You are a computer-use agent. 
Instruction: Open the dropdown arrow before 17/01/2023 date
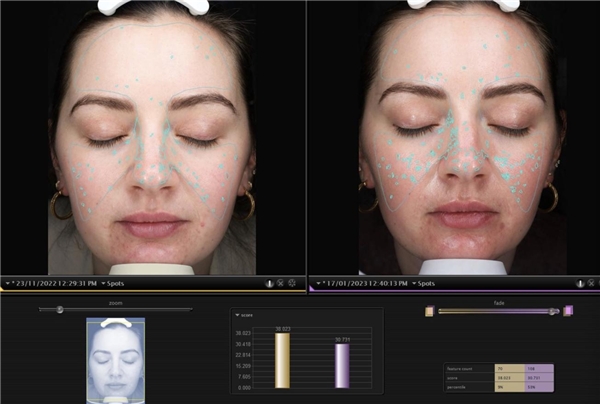coord(318,283)
